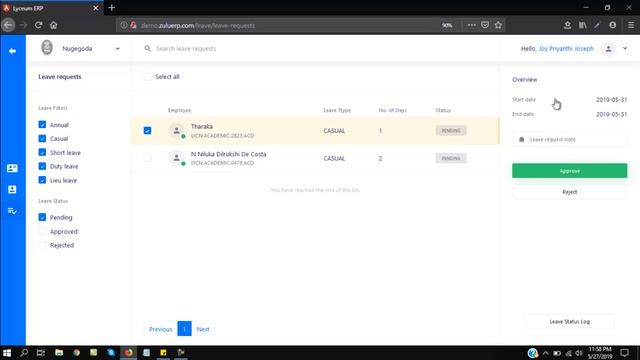Viewport: 640px width, 360px height.
Task: Click the Leave request note field
Action: click(569, 139)
